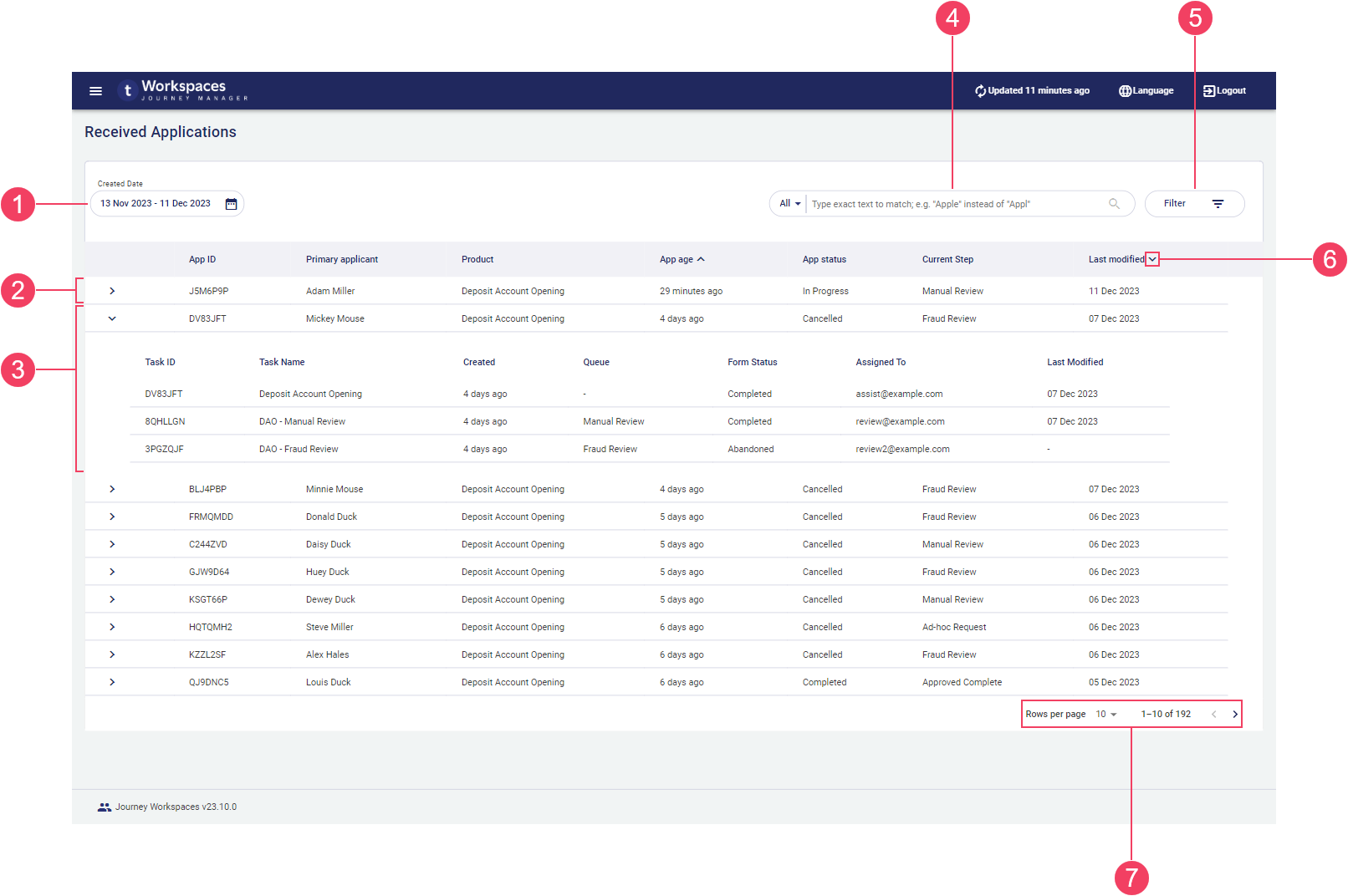This screenshot has height=896, width=1348.
Task: Open the hamburger navigation menu
Action: pyautogui.click(x=95, y=91)
